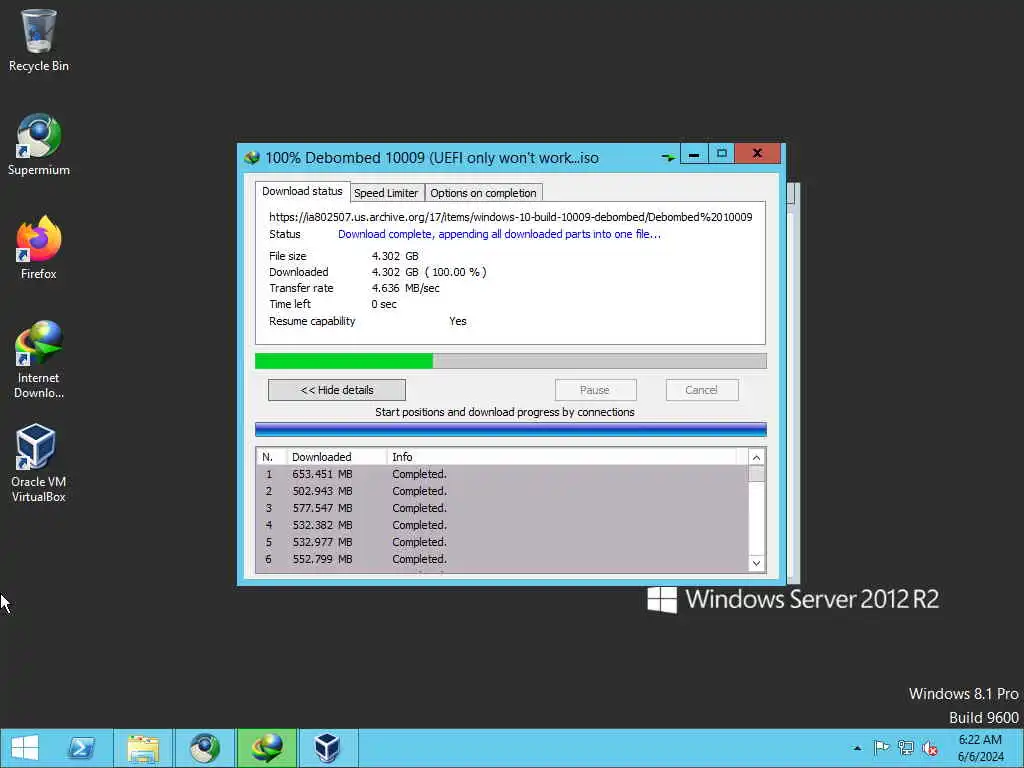Viewport: 1024px width, 768px height.
Task: Click the Time left value 0 sec
Action: click(x=384, y=304)
